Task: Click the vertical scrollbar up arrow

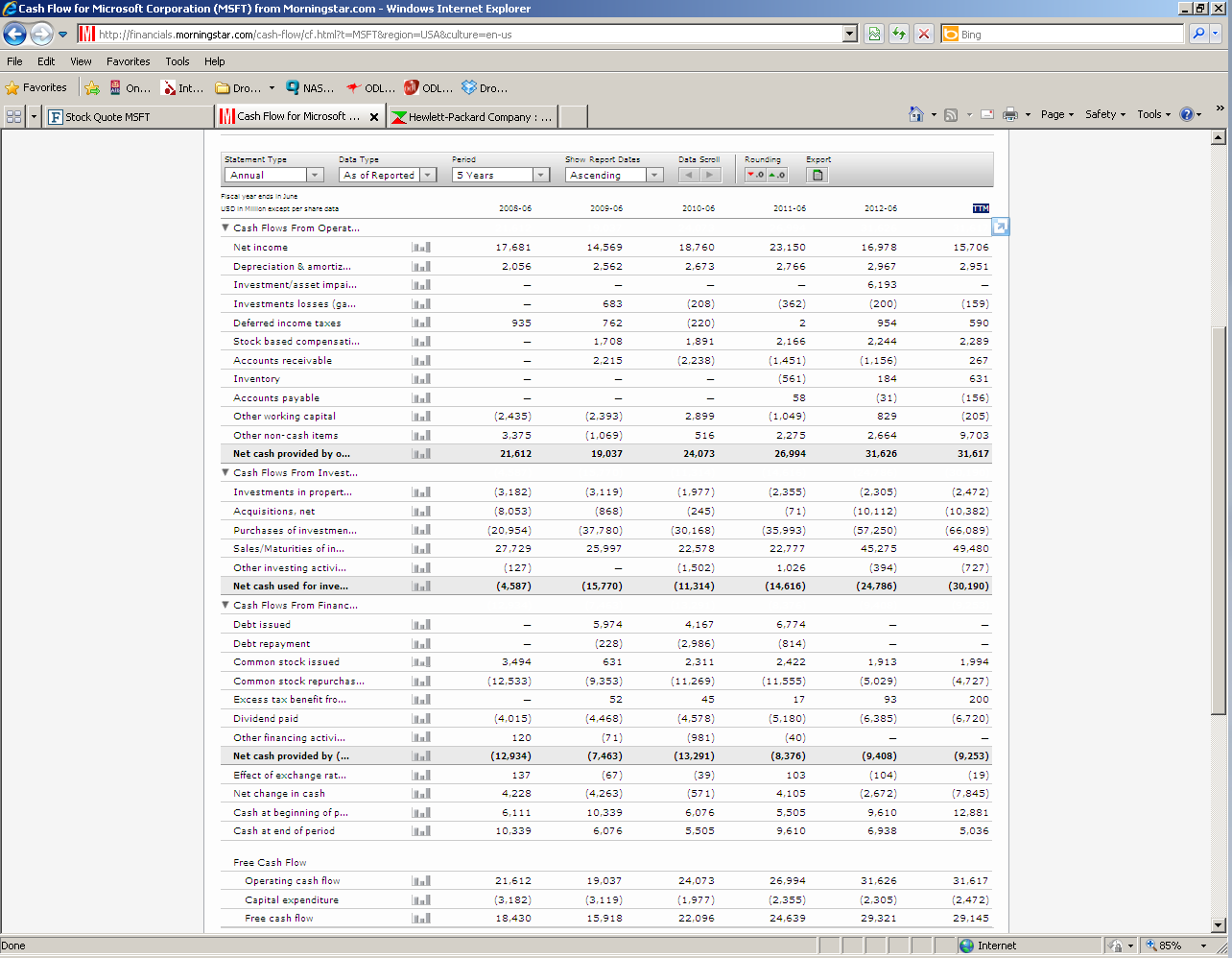Action: click(x=1219, y=137)
